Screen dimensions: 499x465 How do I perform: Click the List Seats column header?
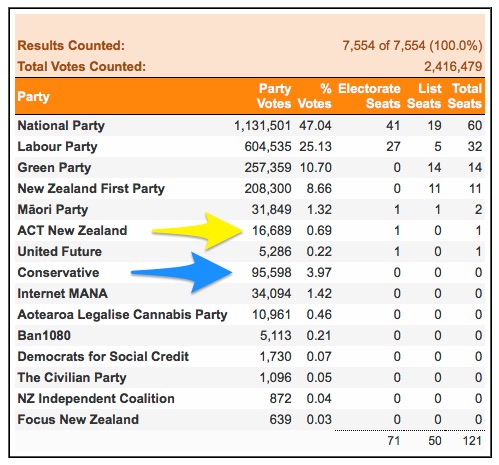click(424, 96)
